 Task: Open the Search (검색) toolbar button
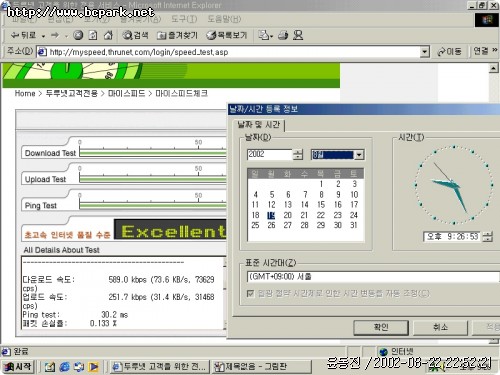(135, 35)
